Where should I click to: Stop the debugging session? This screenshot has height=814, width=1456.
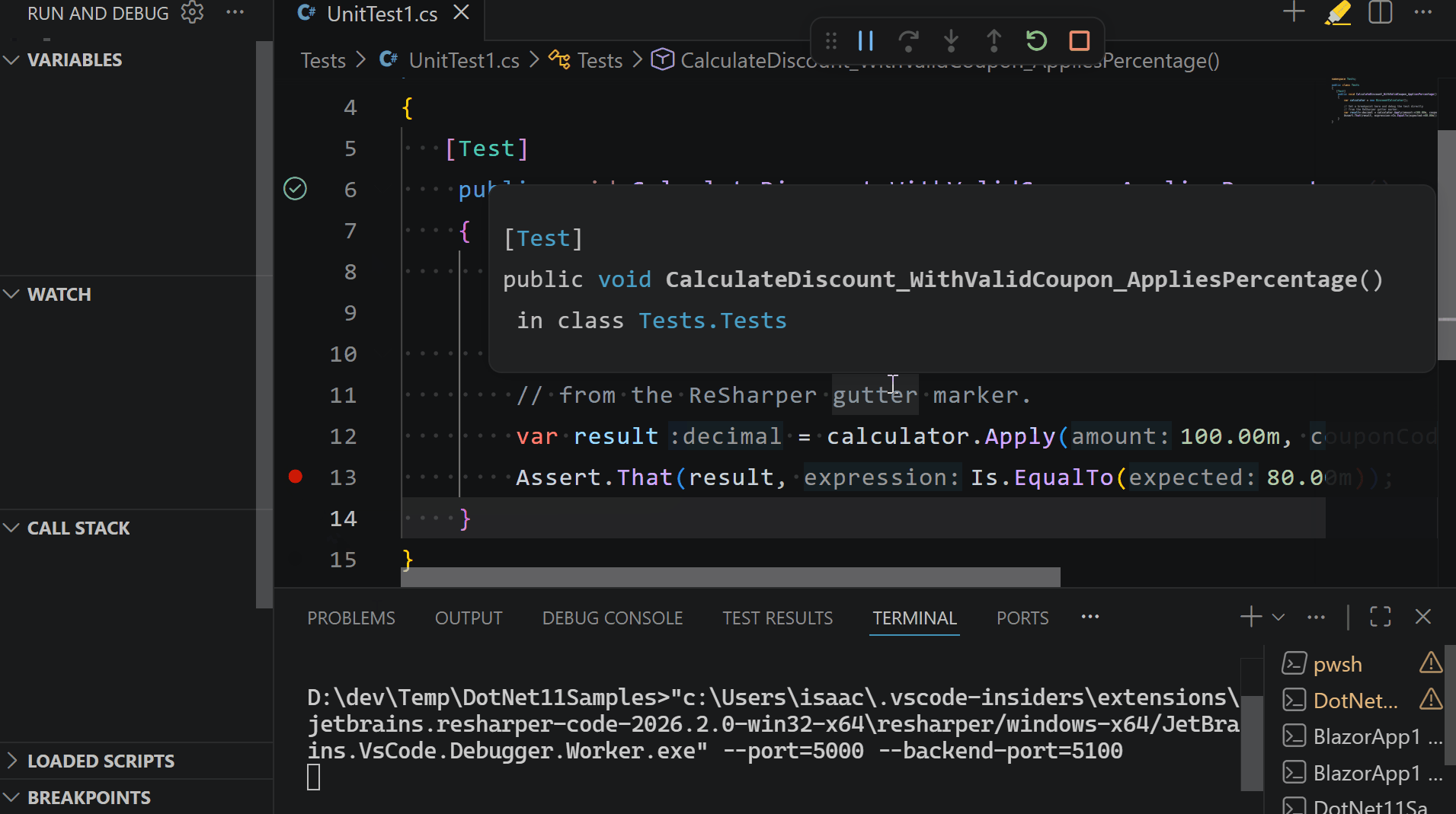(x=1079, y=40)
